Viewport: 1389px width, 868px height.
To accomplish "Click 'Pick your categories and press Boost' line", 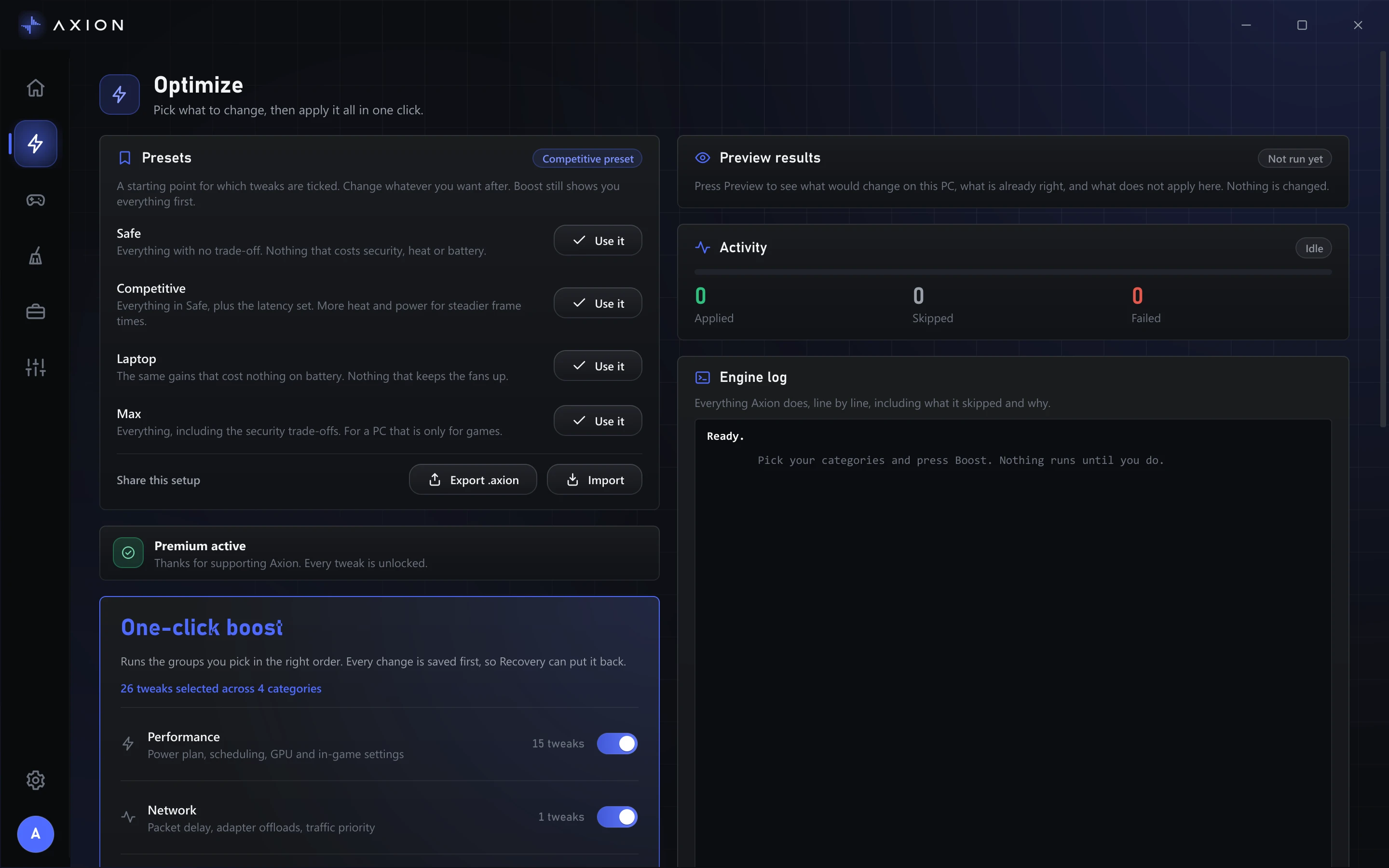I will 961,461.
